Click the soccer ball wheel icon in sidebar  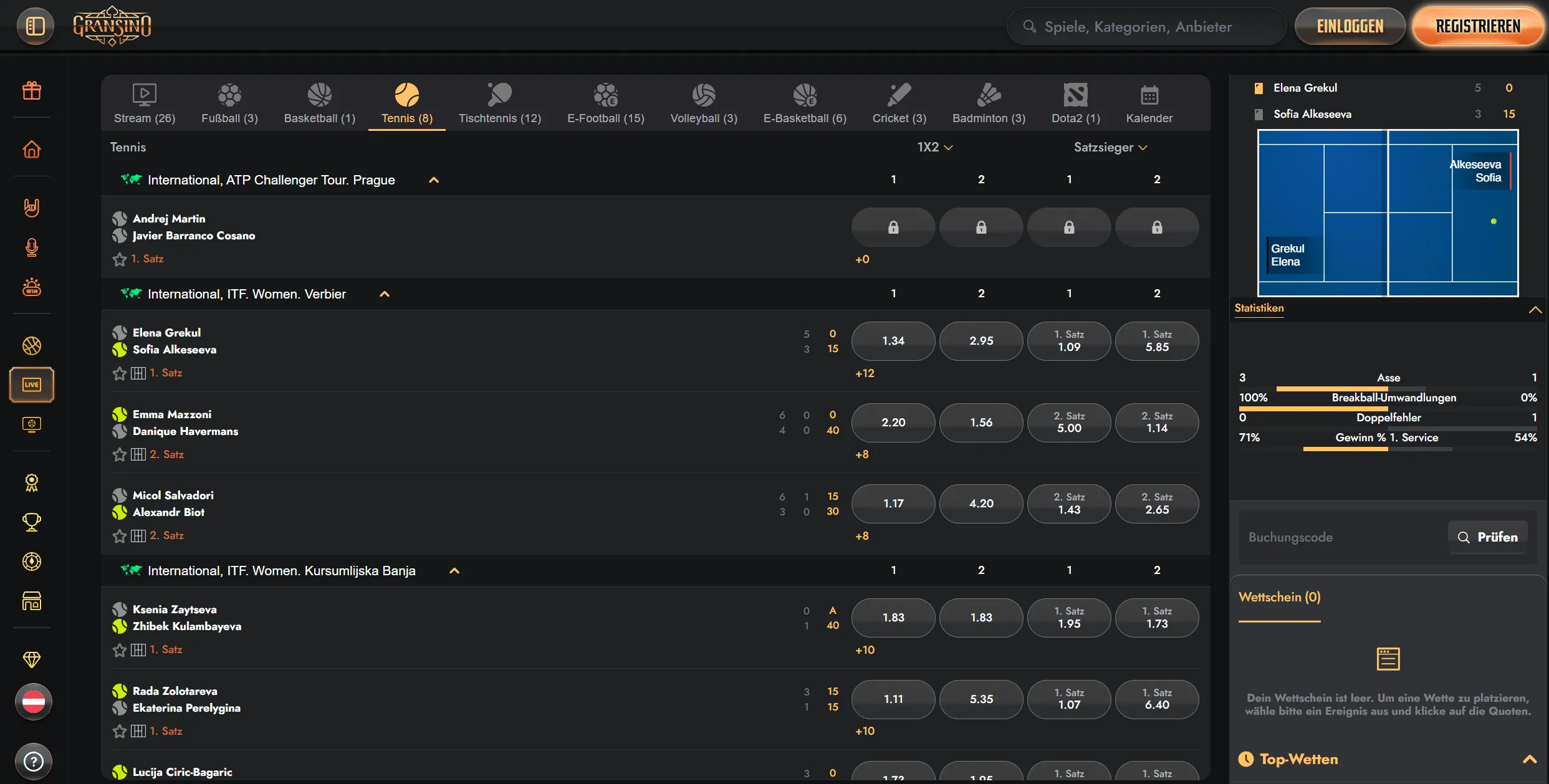coord(32,562)
